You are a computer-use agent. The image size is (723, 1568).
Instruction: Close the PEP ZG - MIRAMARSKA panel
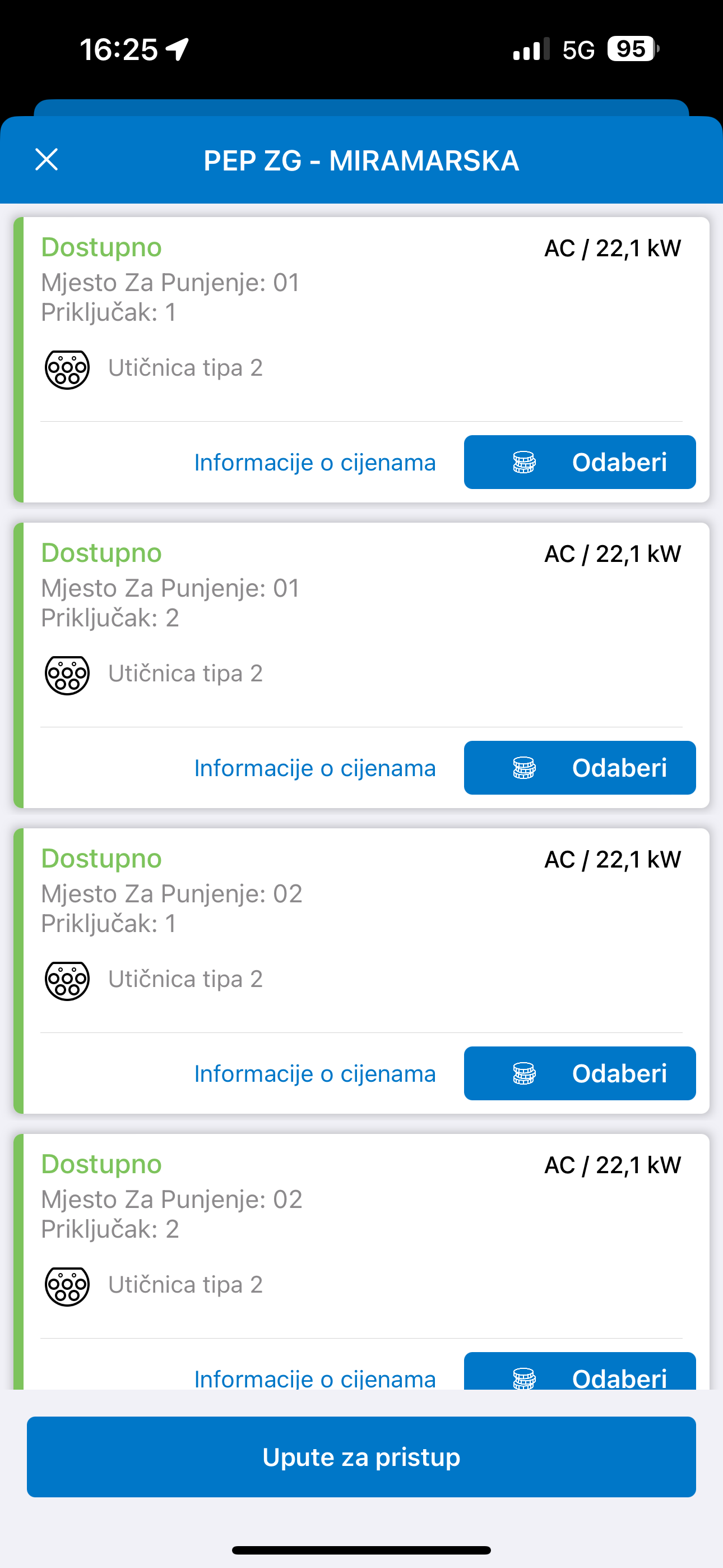[x=47, y=159]
